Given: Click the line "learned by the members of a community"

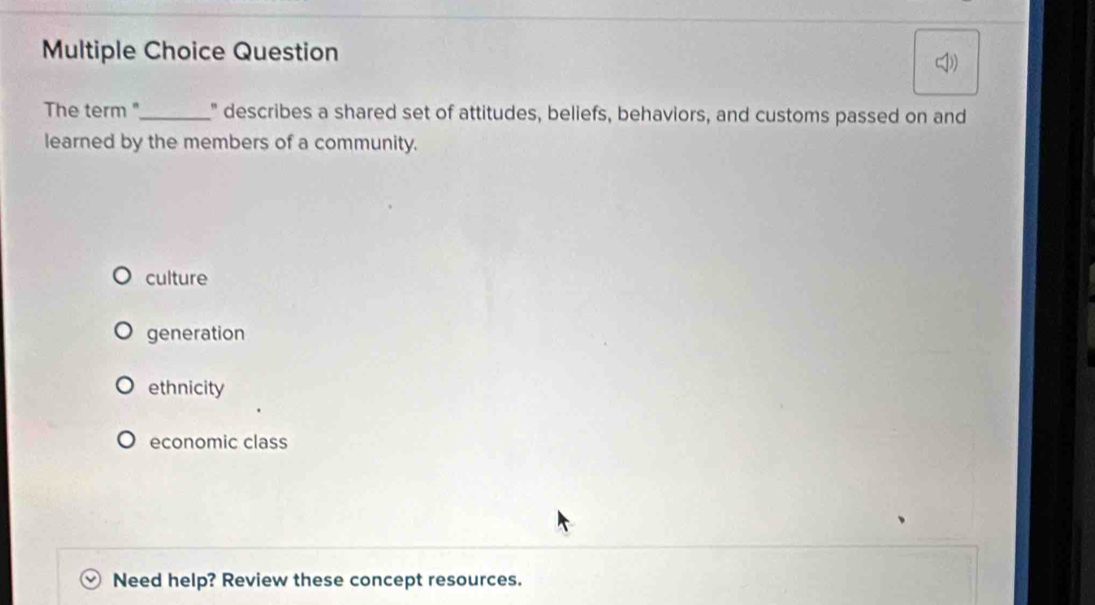Looking at the screenshot, I should [230, 143].
